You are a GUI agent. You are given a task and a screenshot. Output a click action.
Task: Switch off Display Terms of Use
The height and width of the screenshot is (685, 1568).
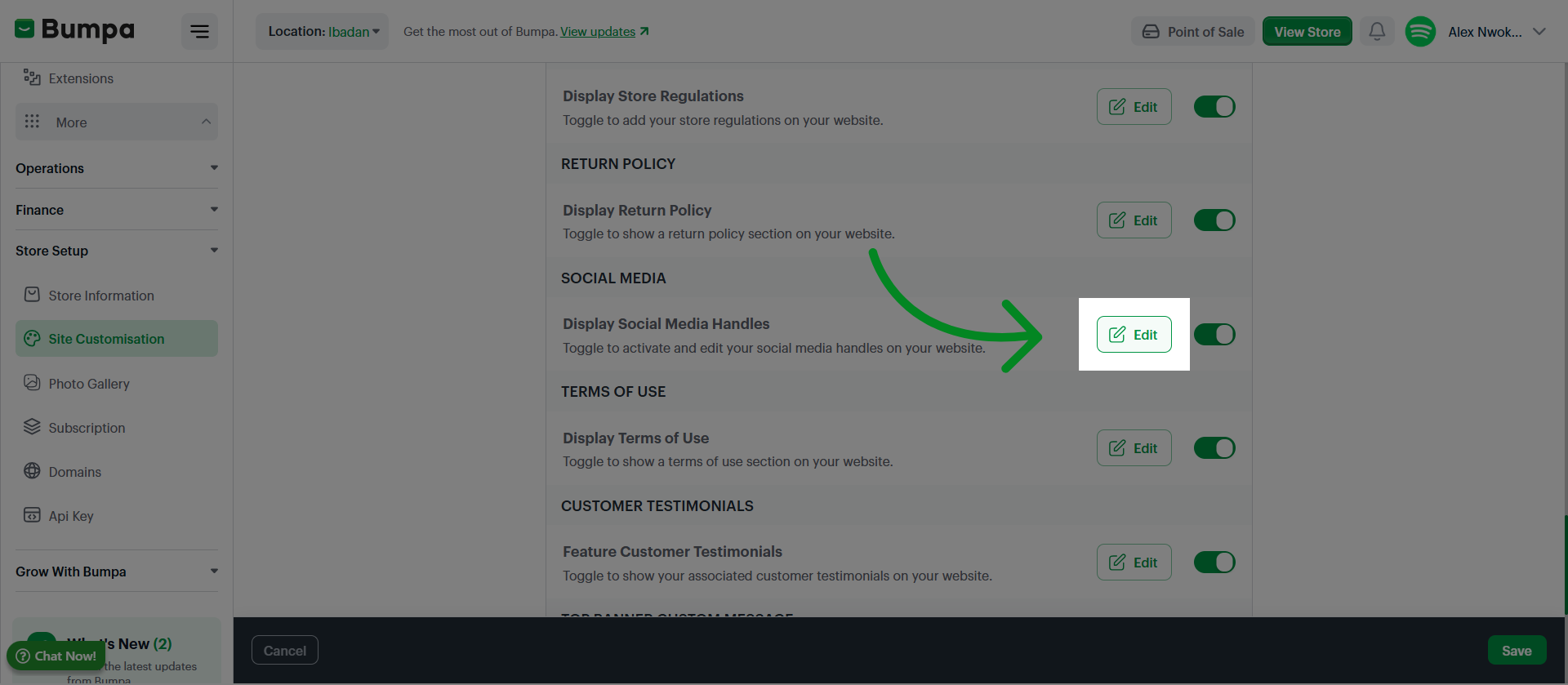pos(1214,448)
